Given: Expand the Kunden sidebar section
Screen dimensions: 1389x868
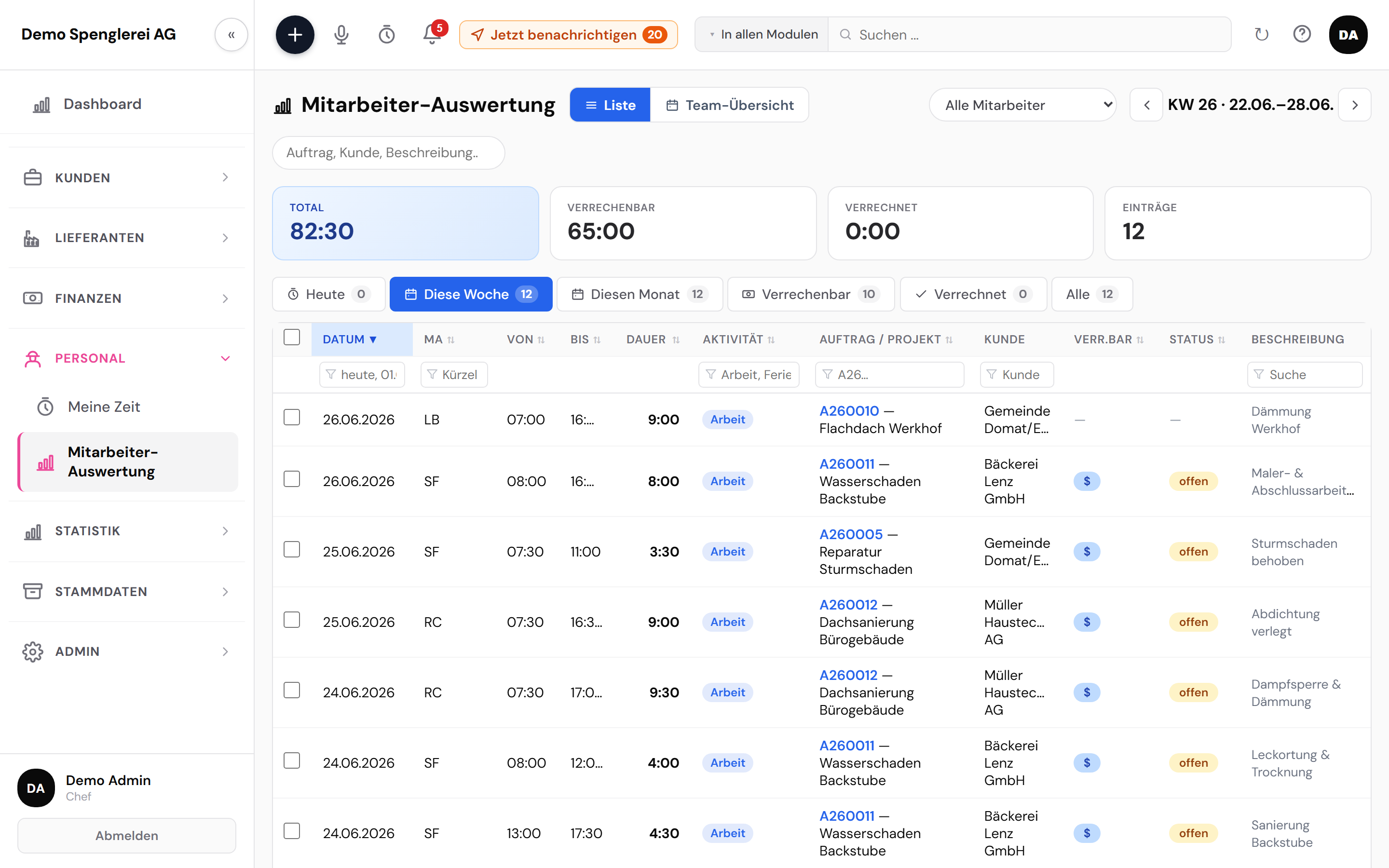Looking at the screenshot, I should (225, 177).
